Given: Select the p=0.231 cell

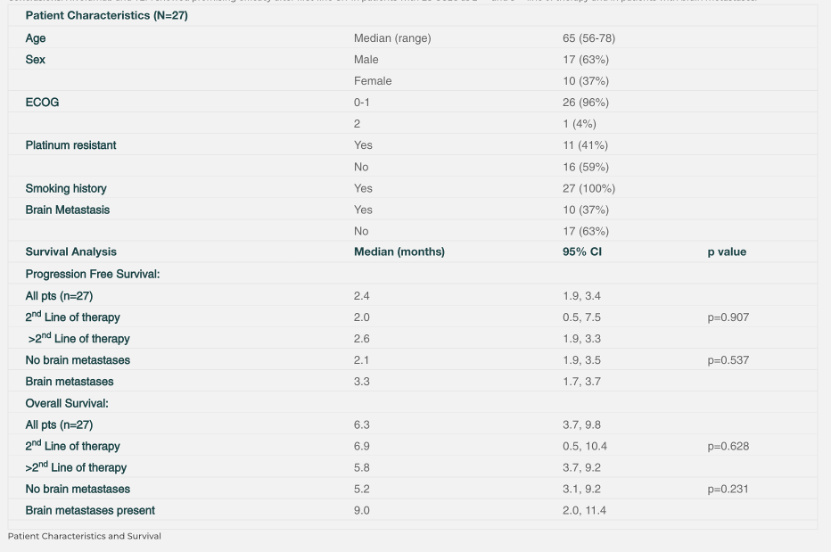Looking at the screenshot, I should [x=728, y=489].
